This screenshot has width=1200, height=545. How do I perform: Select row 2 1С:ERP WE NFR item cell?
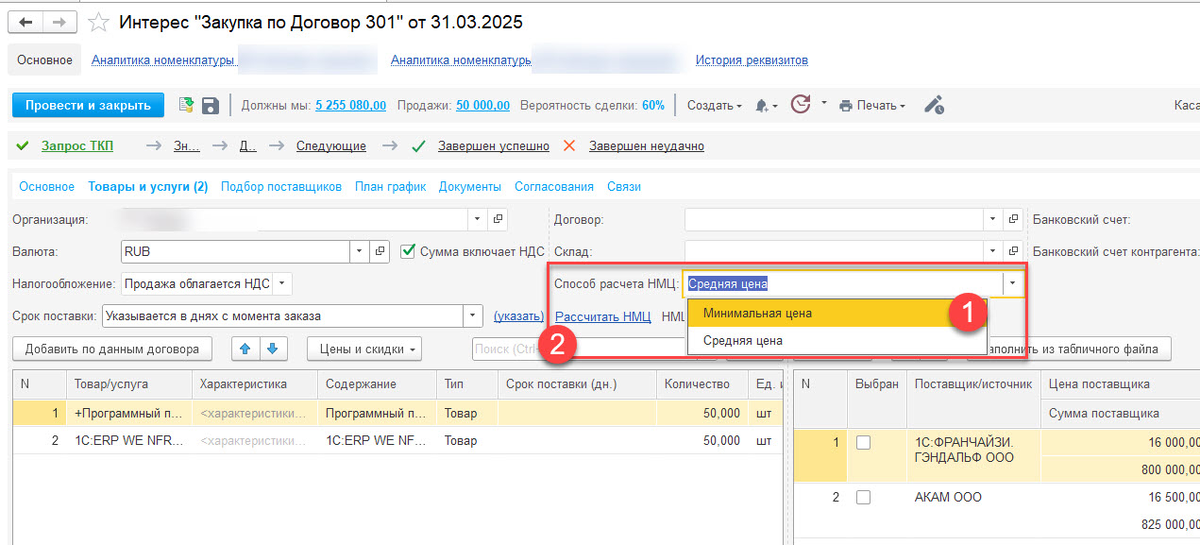click(130, 440)
